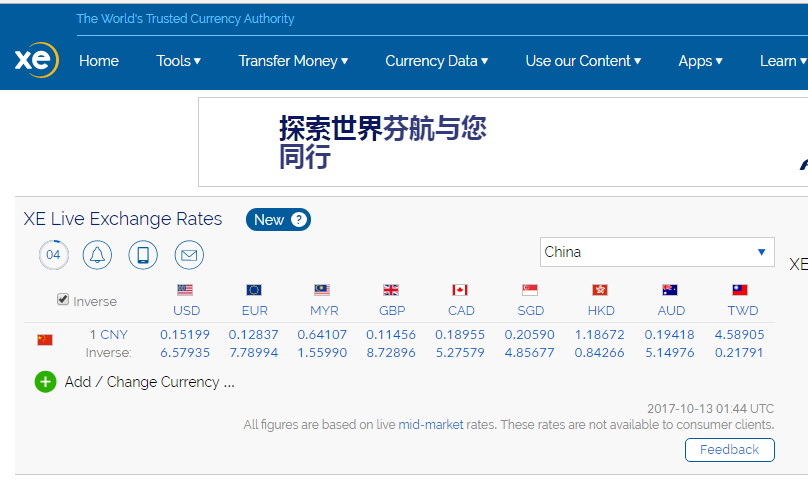Expand the Learn menu

pos(783,61)
